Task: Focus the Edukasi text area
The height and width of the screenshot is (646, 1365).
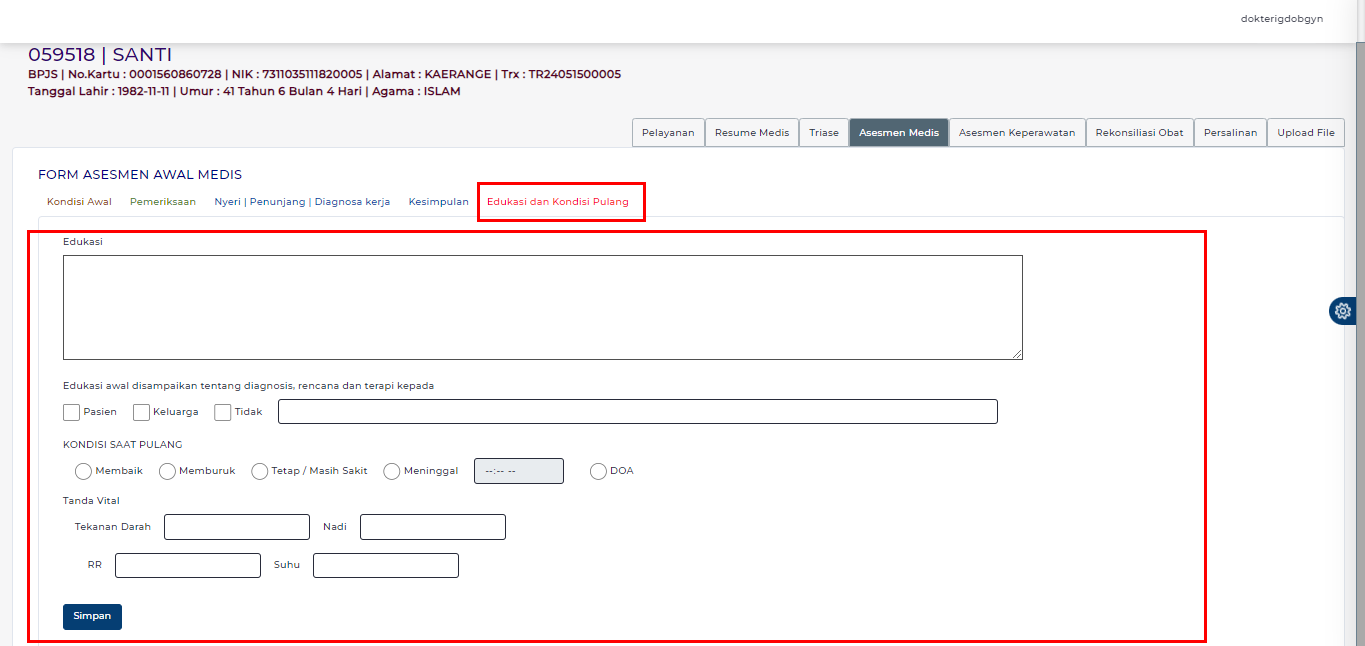Action: tap(542, 307)
